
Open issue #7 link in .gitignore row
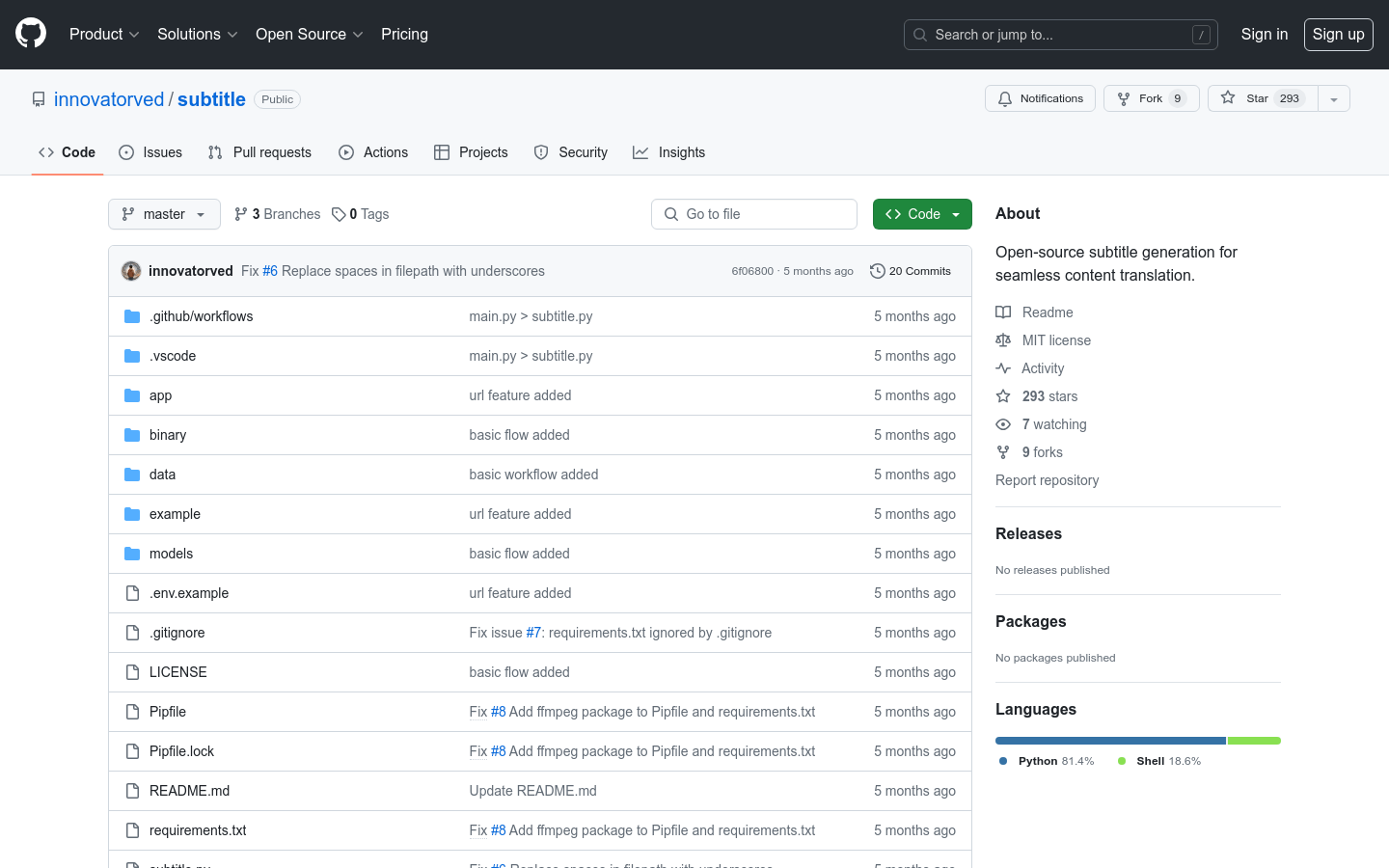click(533, 633)
